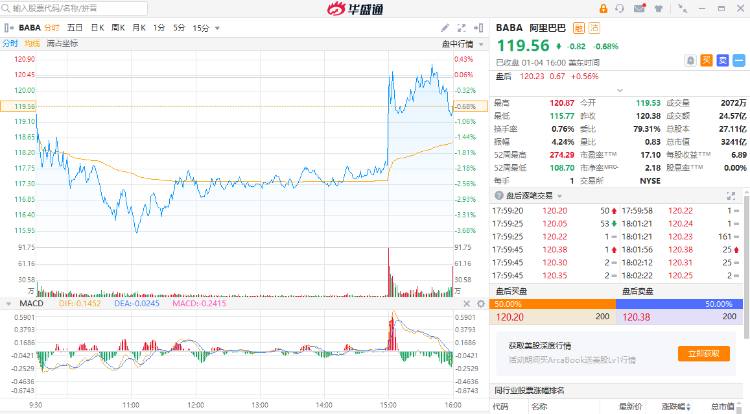Screen dimensions: 750x414
Task: Toggle the MACD histogram legend value
Action: point(199,303)
